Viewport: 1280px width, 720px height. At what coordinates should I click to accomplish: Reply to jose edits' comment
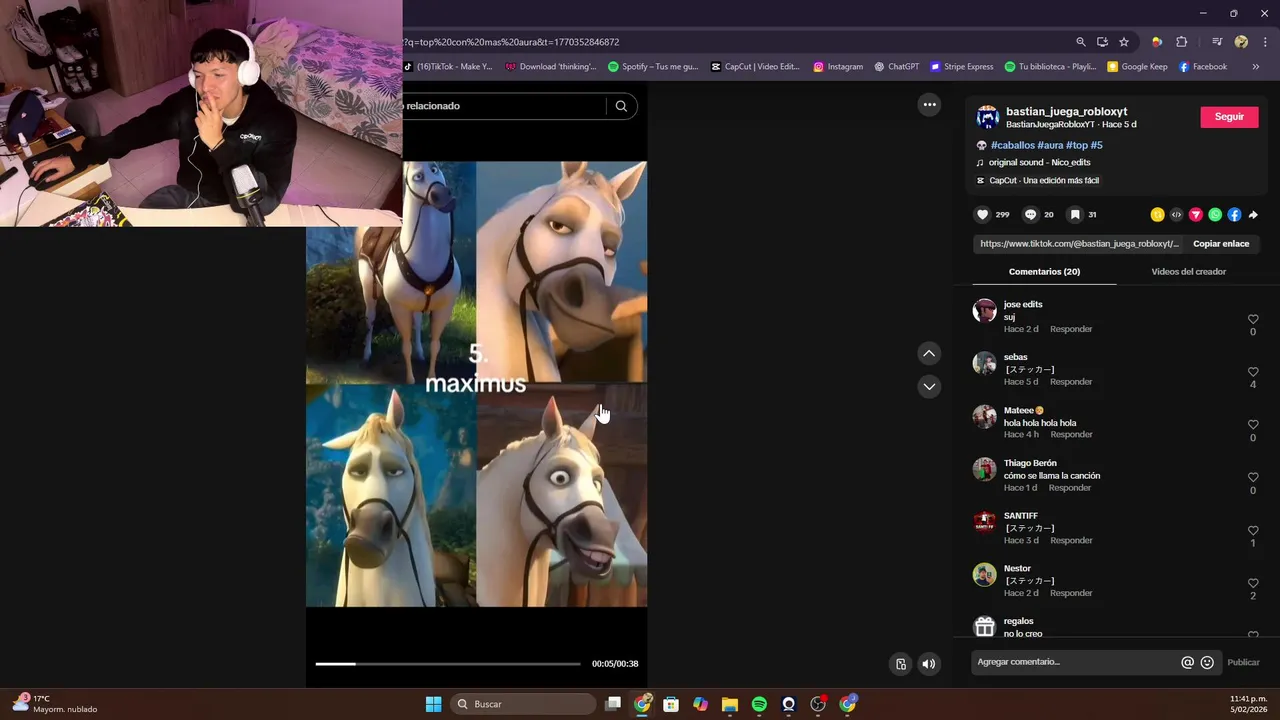tap(1071, 329)
